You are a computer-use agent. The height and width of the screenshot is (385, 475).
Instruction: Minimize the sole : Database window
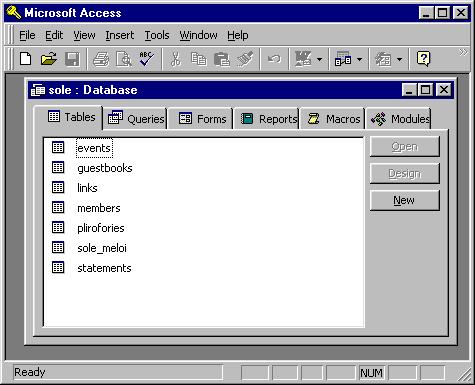410,90
